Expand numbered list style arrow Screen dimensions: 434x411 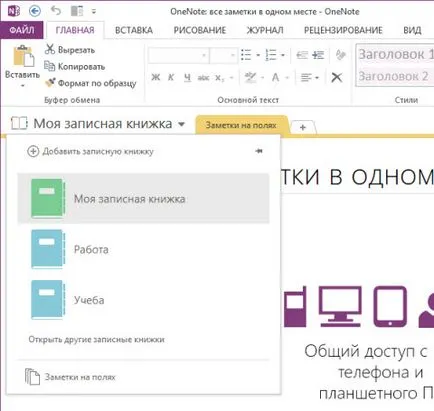(283, 55)
